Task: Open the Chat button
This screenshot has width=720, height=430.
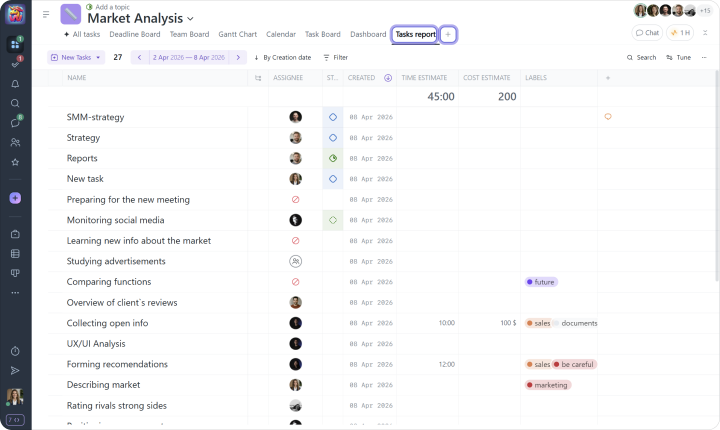Action: (x=647, y=33)
